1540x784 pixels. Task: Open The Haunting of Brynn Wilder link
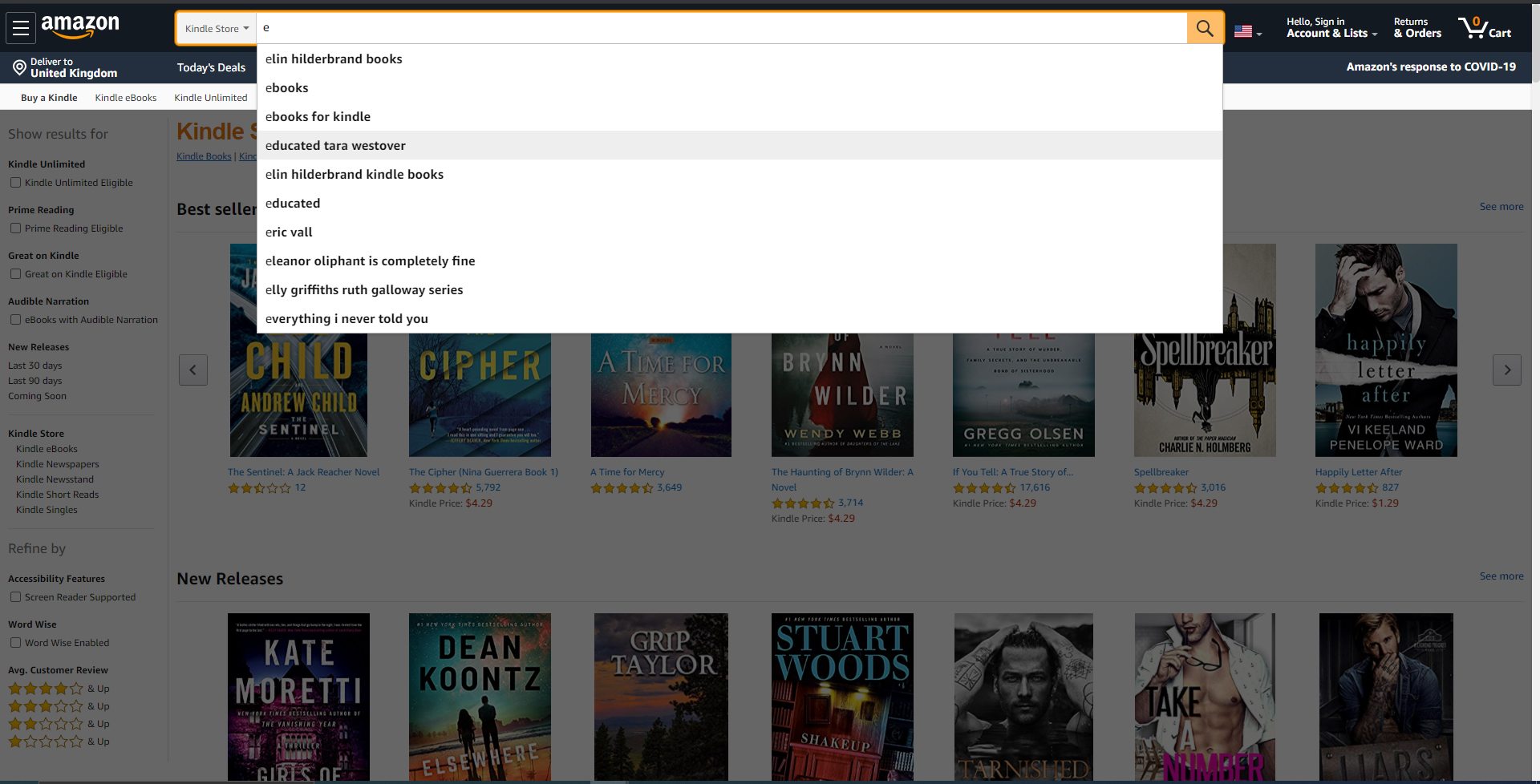click(842, 479)
